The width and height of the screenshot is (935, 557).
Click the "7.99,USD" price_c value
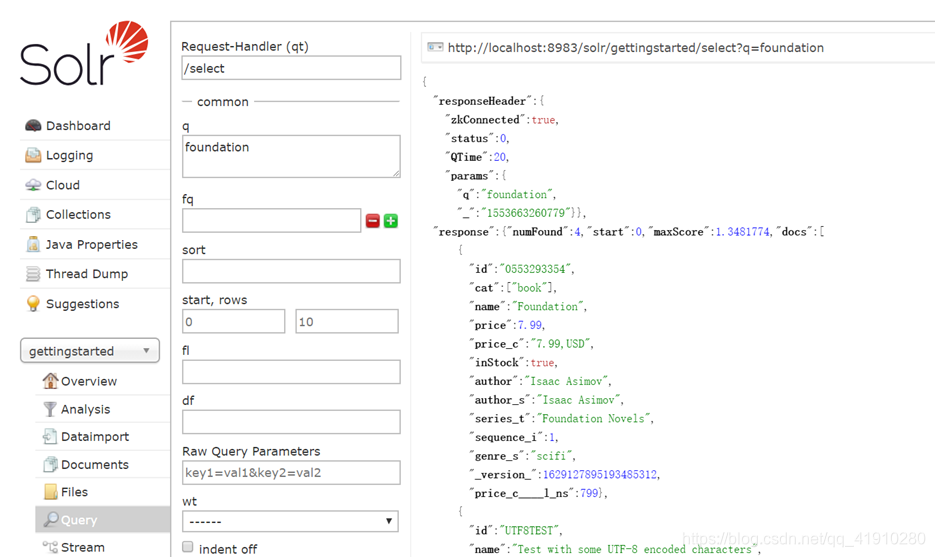click(x=560, y=344)
